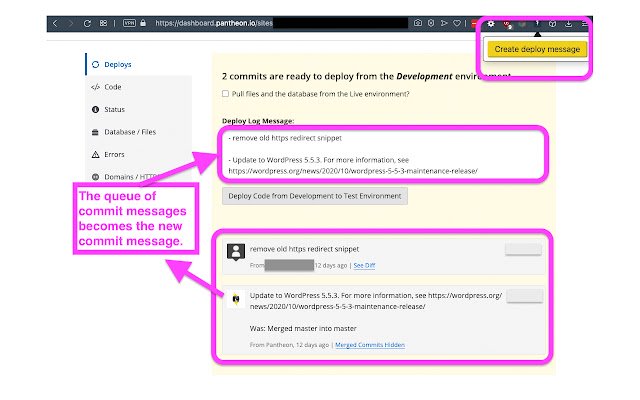Click the Domains globe icon
640x400 pixels.
96,177
